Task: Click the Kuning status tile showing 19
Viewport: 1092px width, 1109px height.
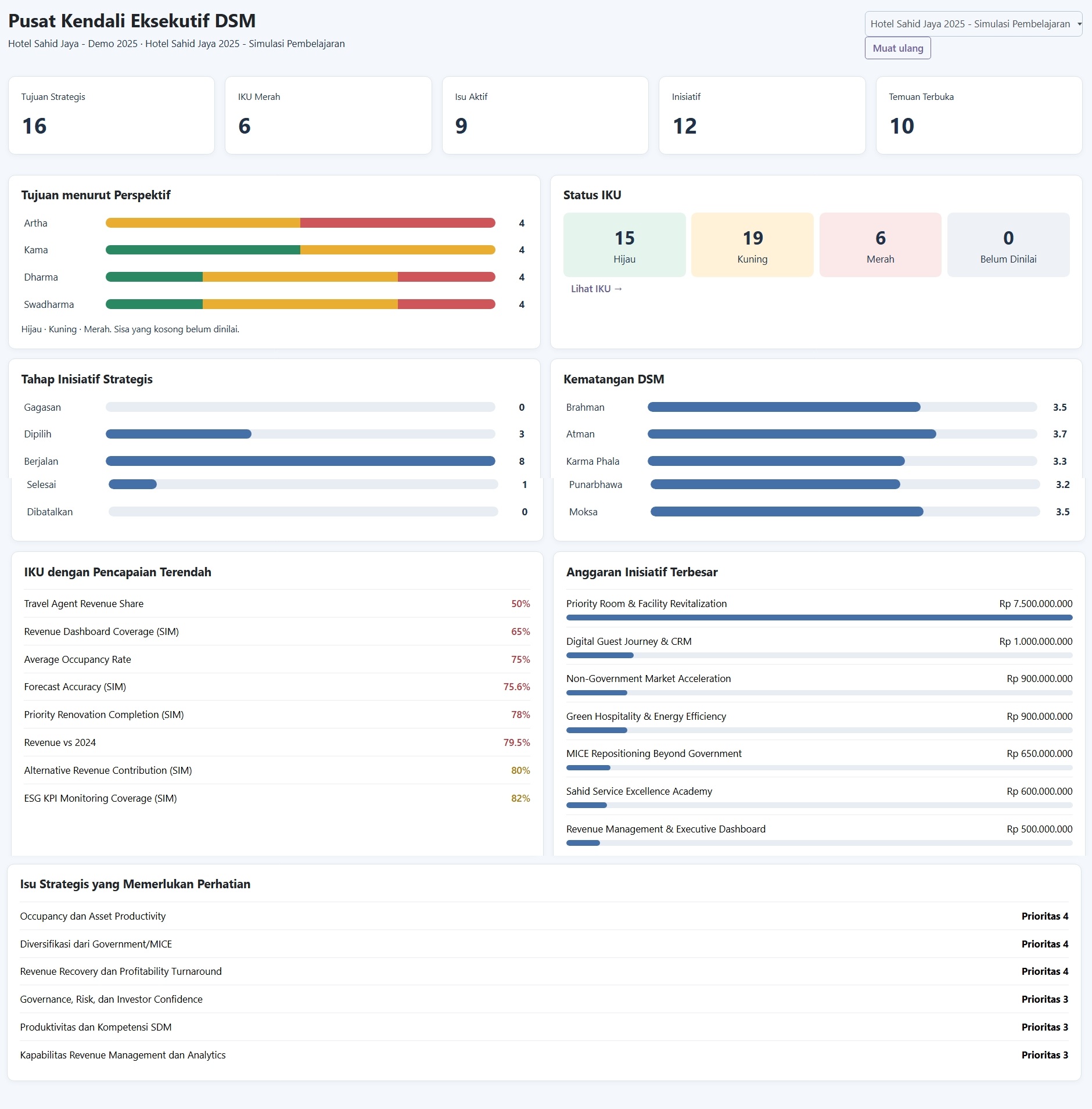Action: click(x=752, y=245)
